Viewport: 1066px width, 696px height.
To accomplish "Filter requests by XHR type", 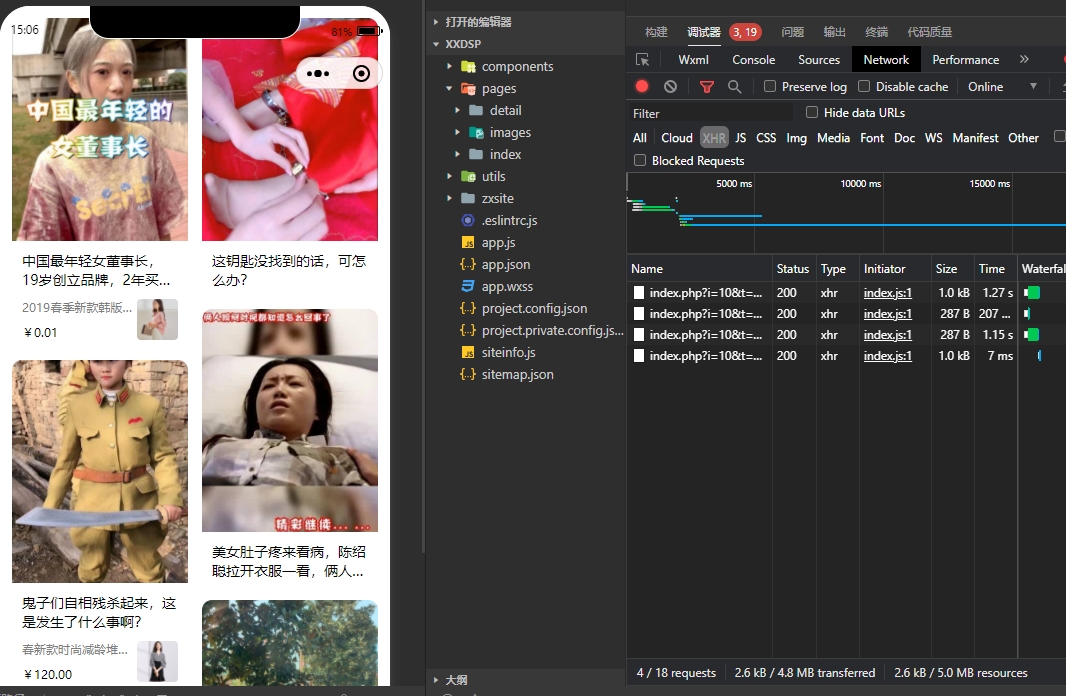I will 714,138.
